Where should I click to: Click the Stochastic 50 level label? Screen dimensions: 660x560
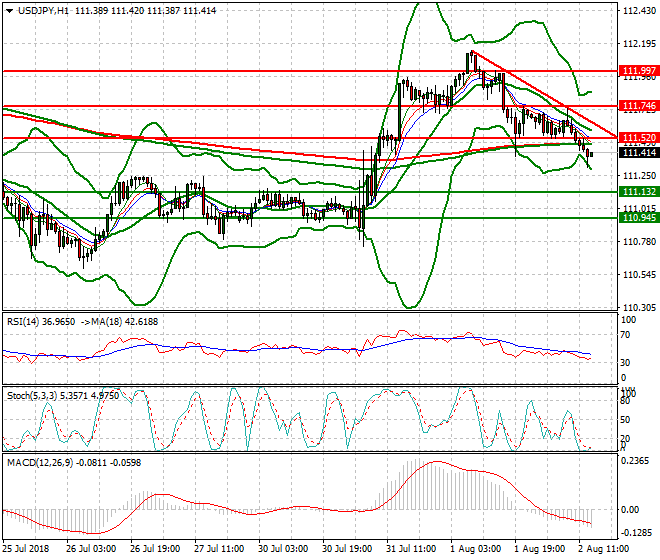click(x=625, y=420)
